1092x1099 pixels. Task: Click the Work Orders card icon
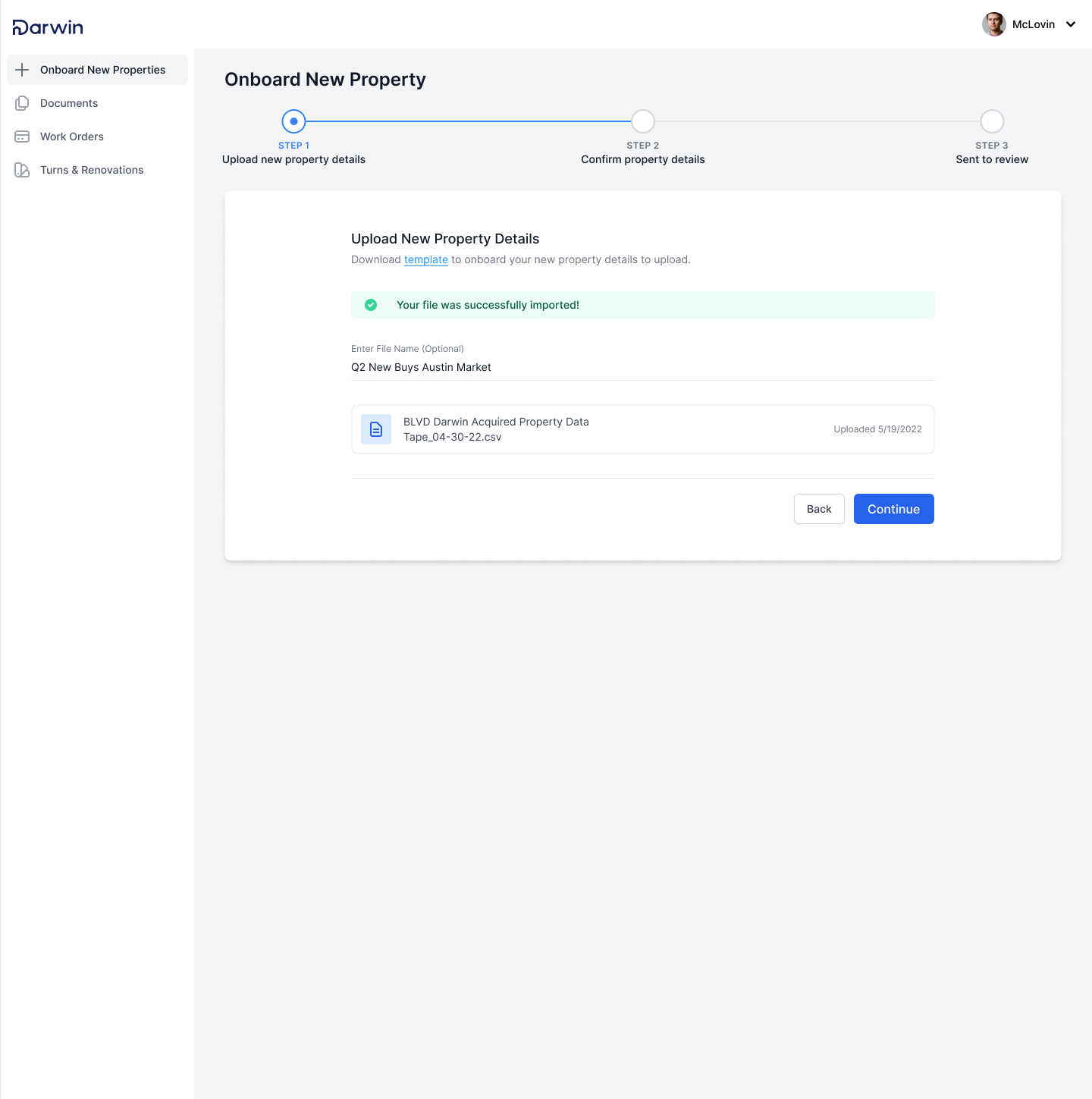22,137
